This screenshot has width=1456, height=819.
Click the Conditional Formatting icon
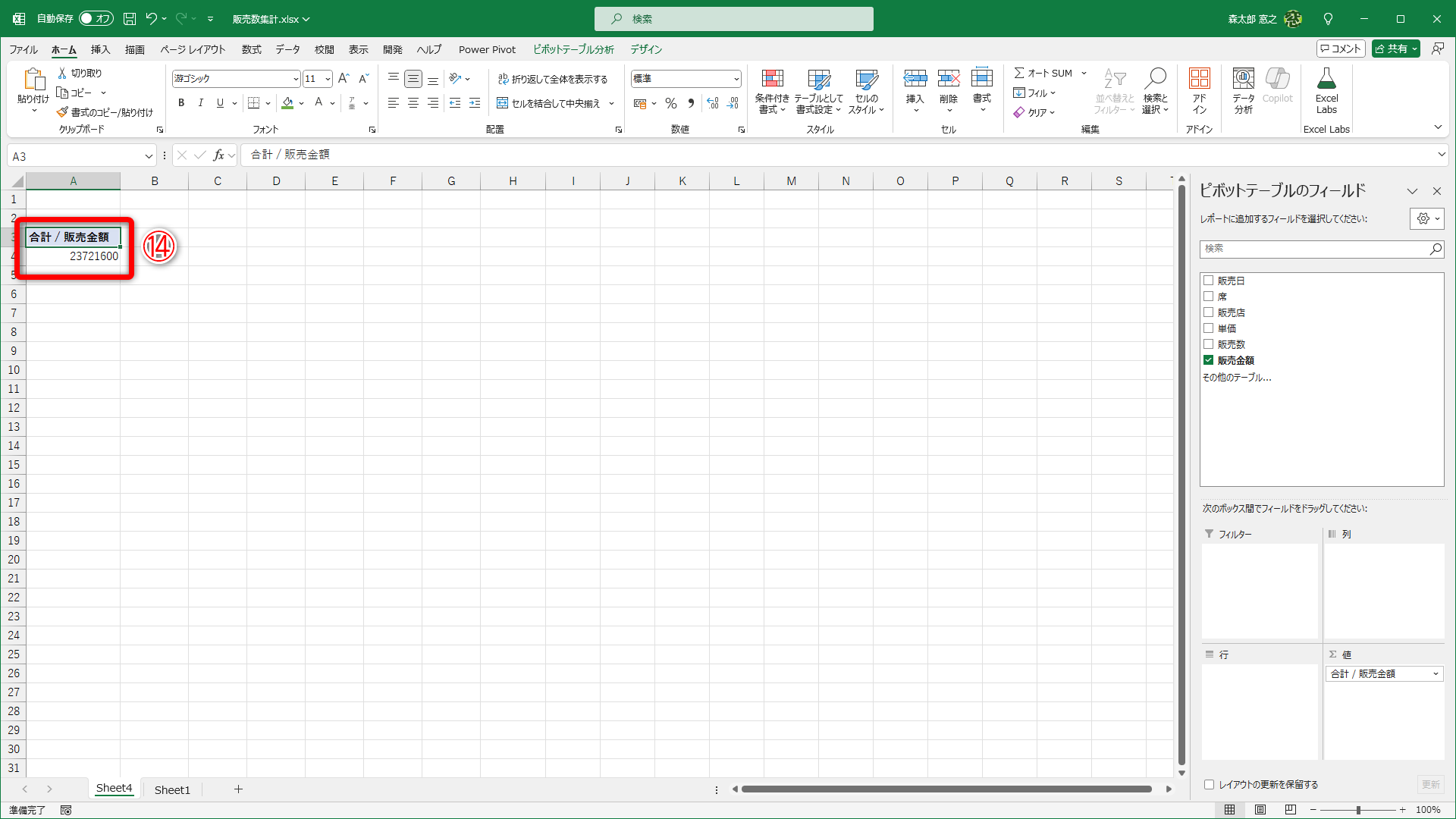click(x=772, y=79)
